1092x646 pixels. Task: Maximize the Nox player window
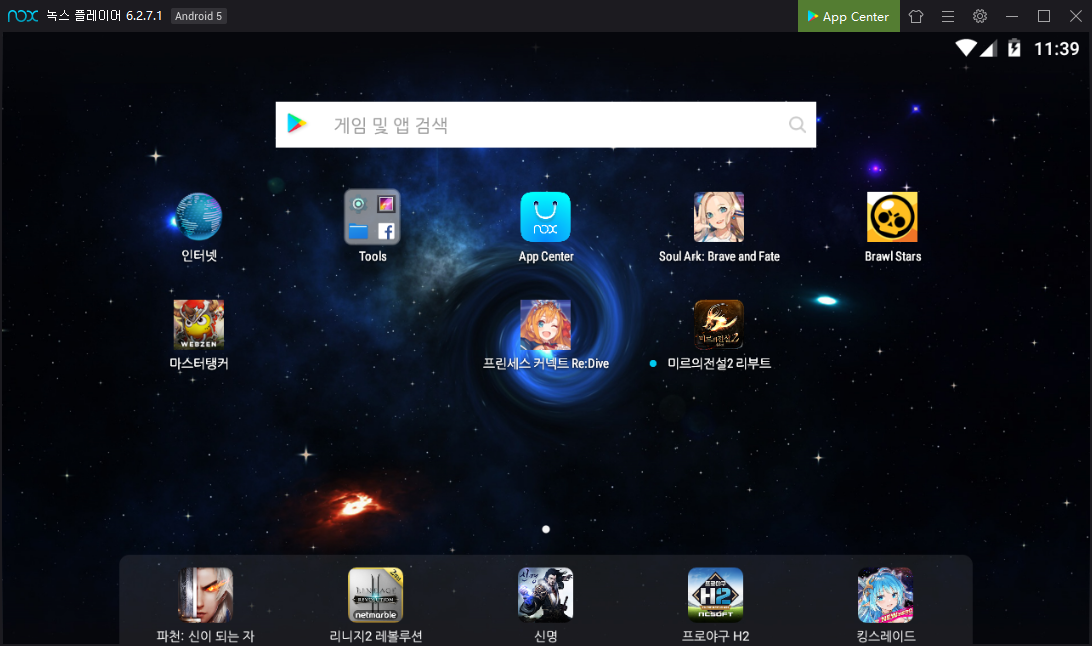[x=1044, y=16]
